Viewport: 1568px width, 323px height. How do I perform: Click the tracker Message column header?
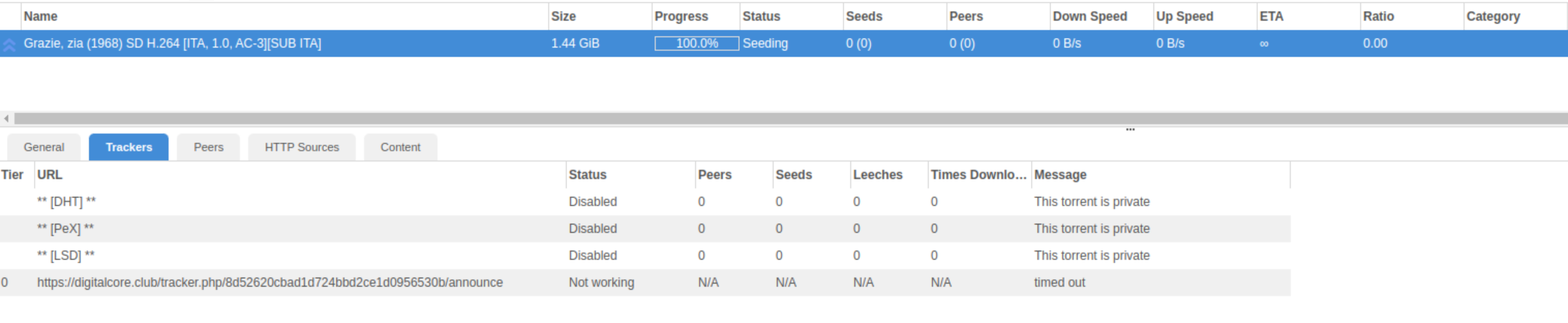tap(1060, 175)
